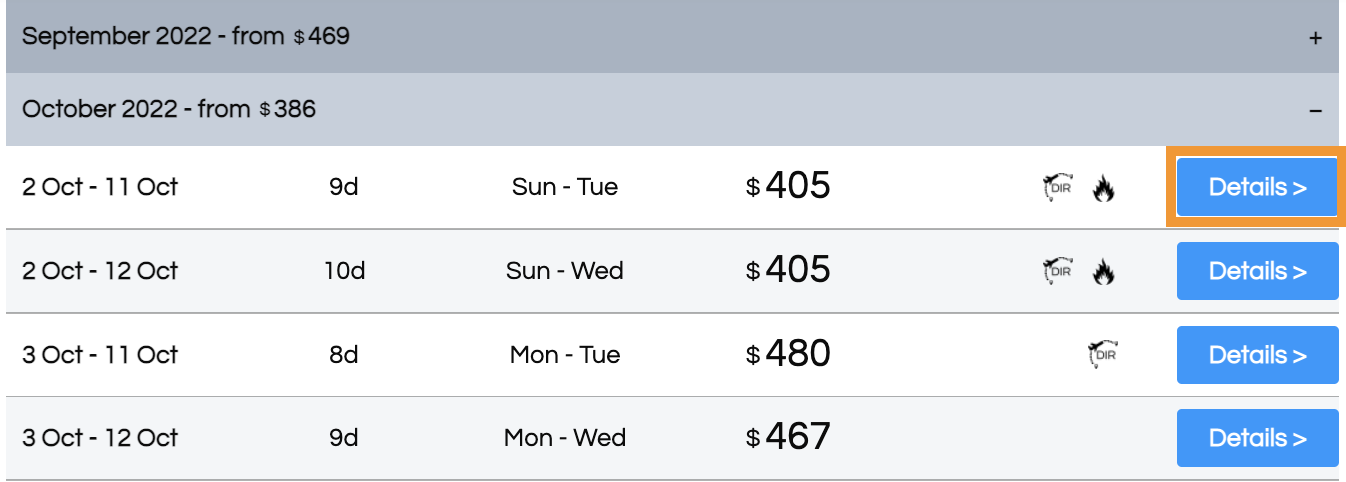The image size is (1346, 482).
Task: Click the 8d duration label
Action: [344, 355]
